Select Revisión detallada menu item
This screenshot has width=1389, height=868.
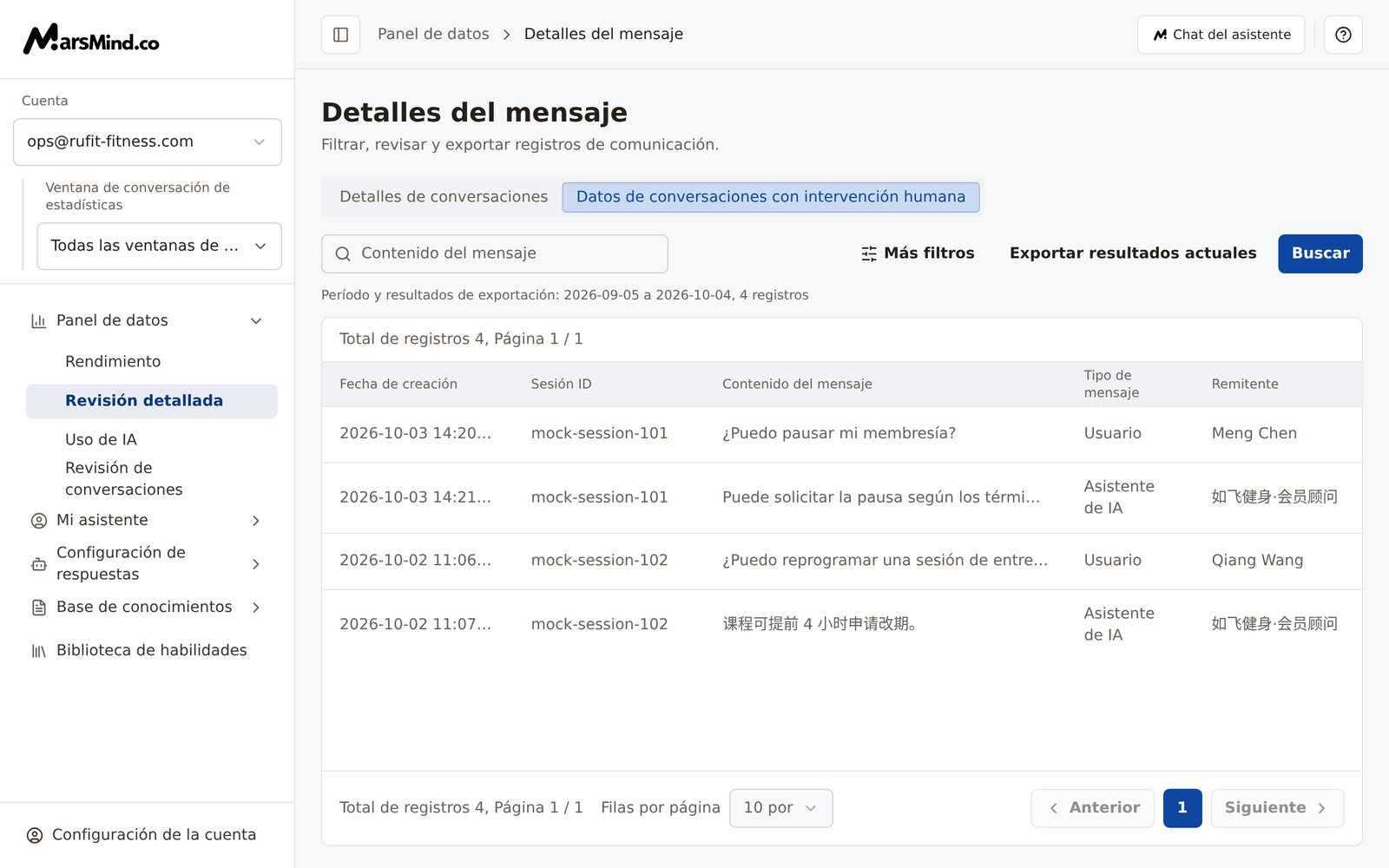(x=152, y=401)
